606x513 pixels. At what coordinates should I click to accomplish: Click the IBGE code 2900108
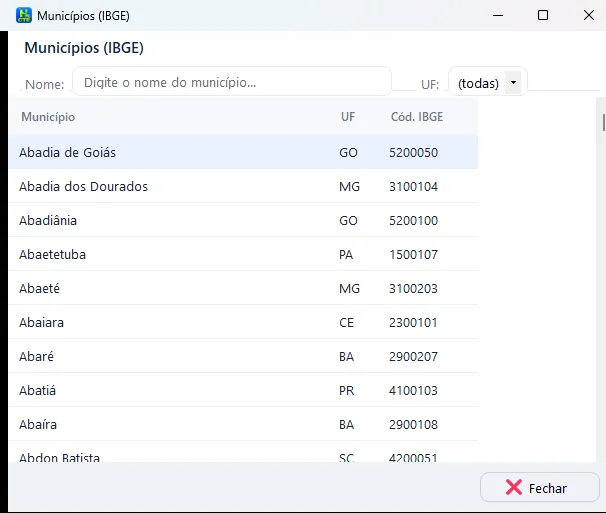pos(413,424)
